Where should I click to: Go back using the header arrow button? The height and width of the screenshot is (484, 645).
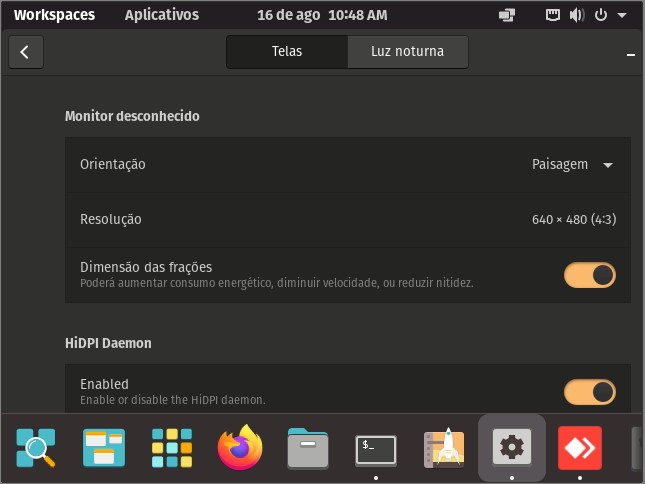click(x=26, y=52)
